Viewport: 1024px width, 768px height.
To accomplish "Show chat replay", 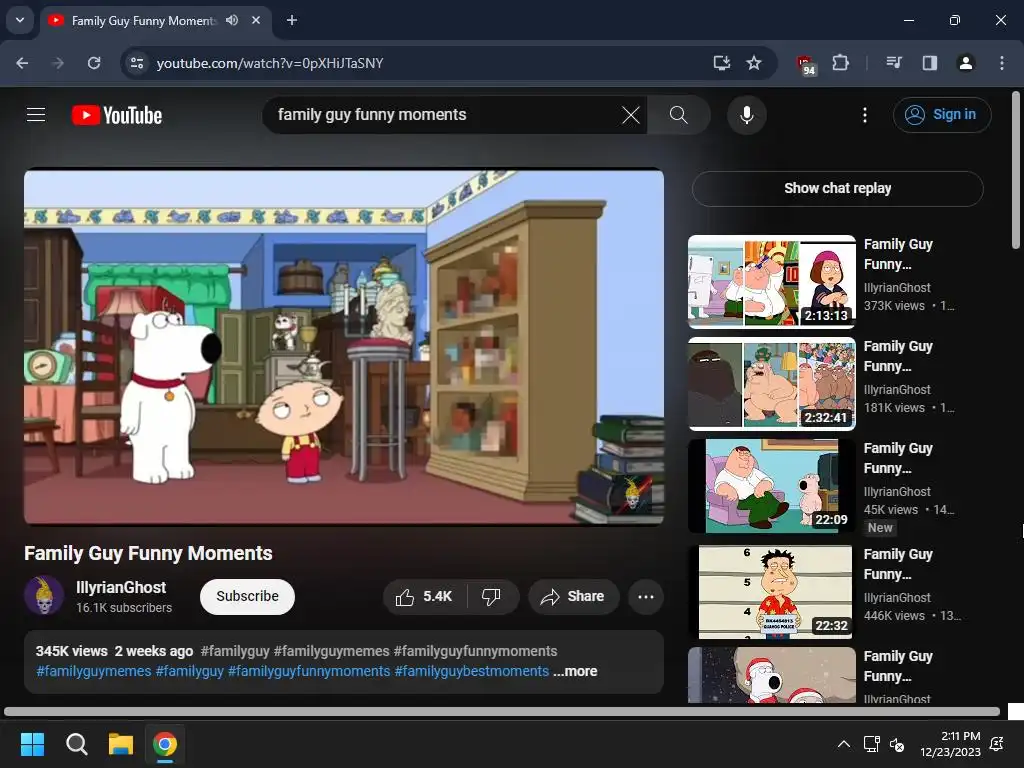I will click(x=837, y=188).
